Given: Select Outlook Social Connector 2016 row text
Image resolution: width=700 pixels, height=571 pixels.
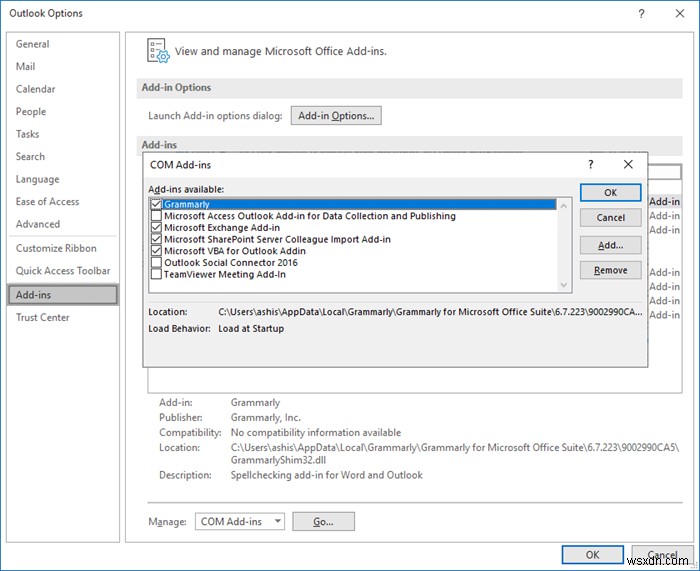Looking at the screenshot, I should click(231, 263).
